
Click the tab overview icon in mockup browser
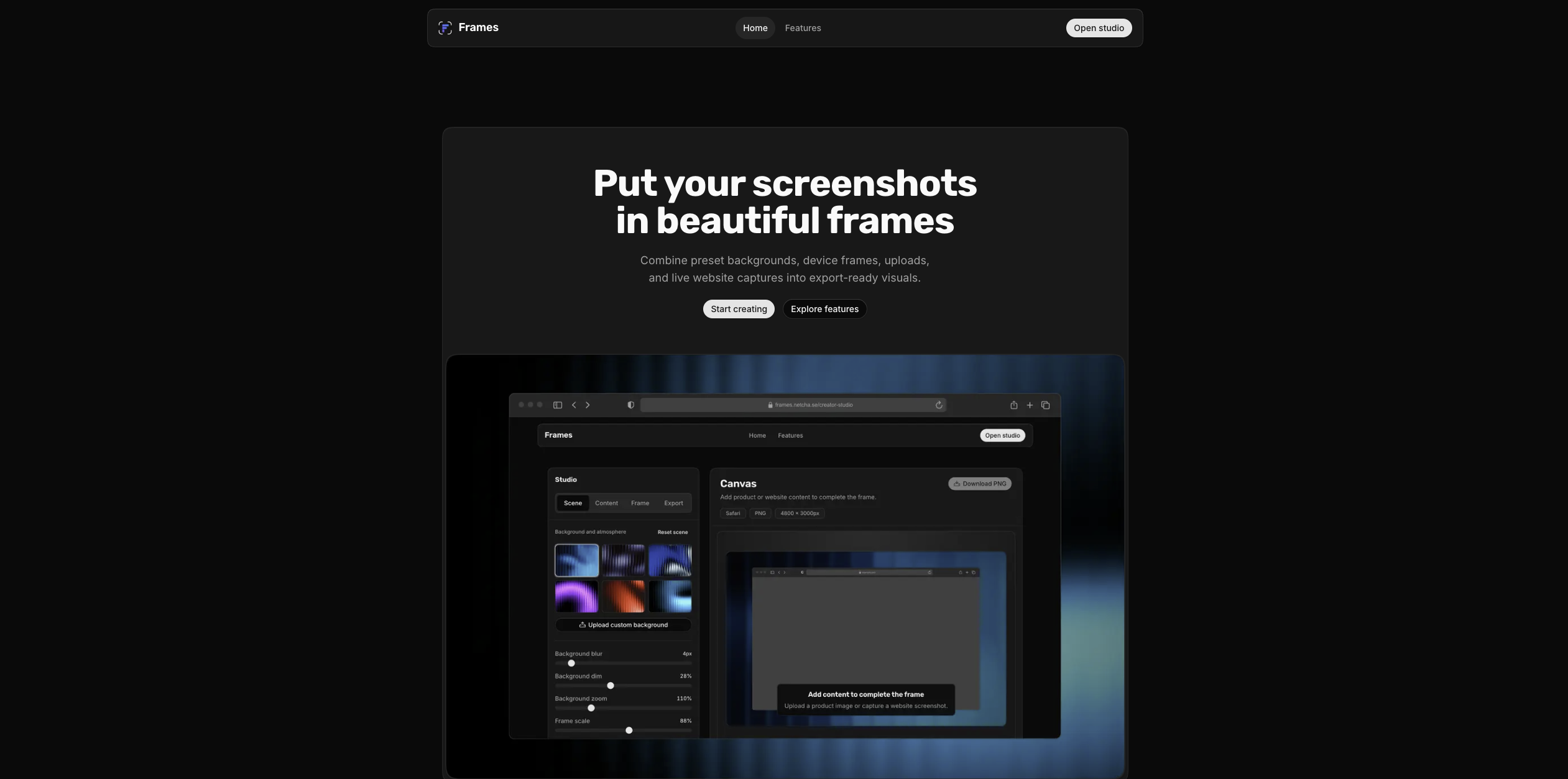1046,405
